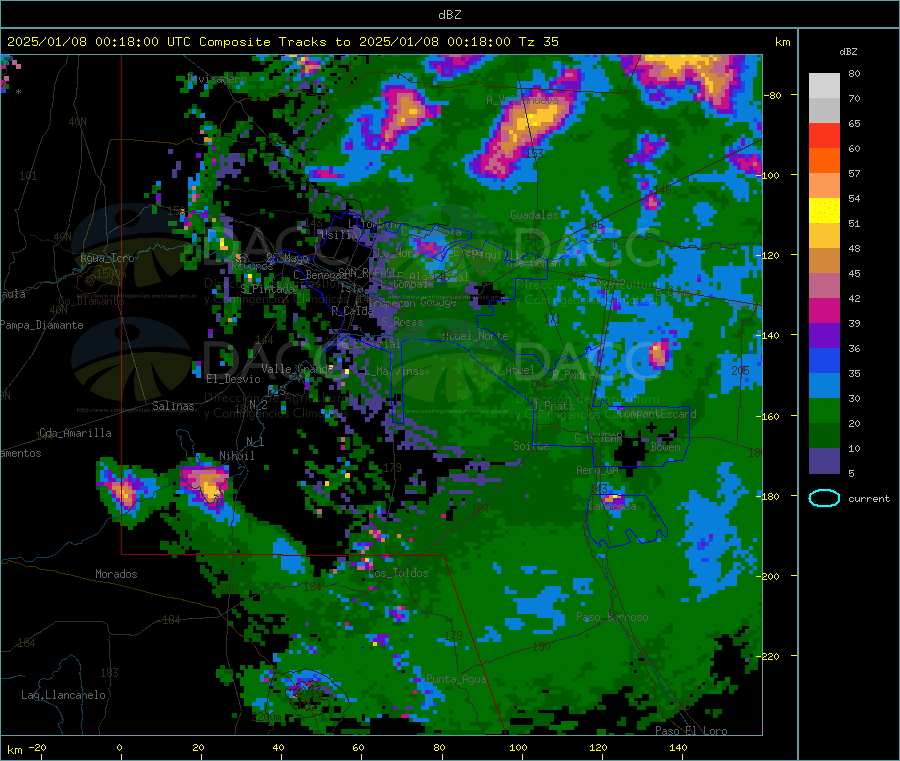900x761 pixels.
Task: Click the Paso_Barroso place label
Action: coord(612,618)
